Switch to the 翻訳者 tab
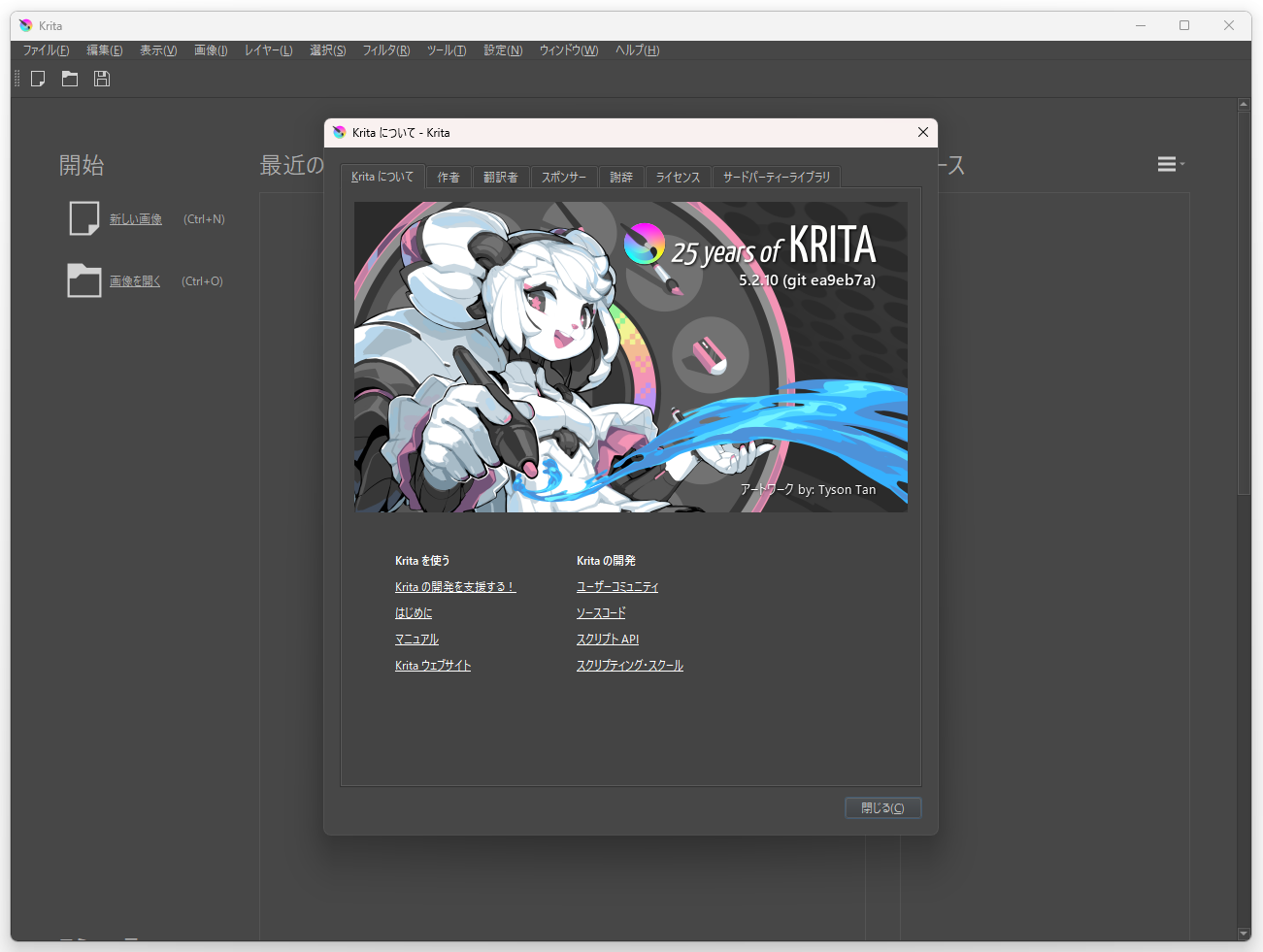 point(501,177)
